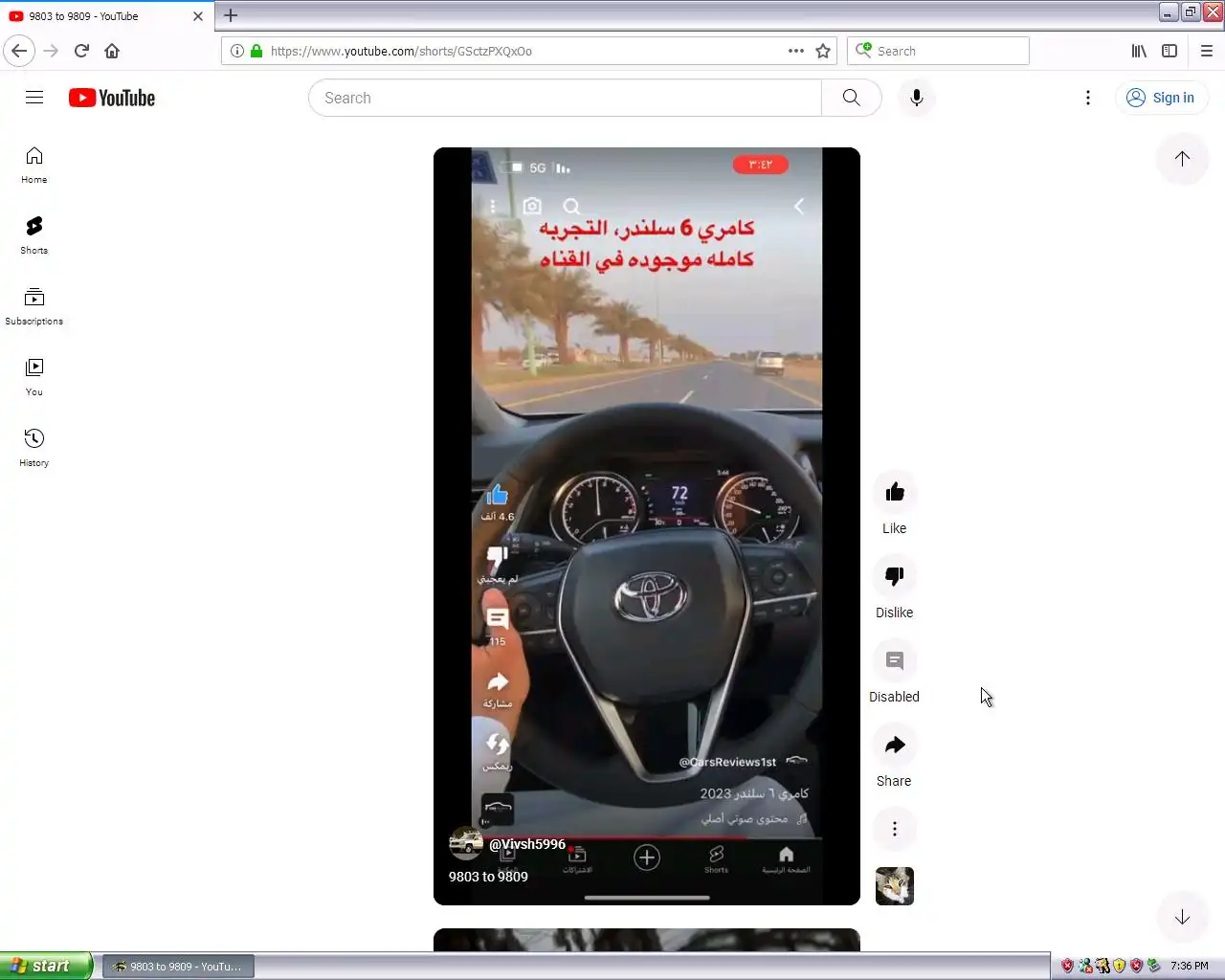
Task: Dislike this Short
Action: coord(895,577)
